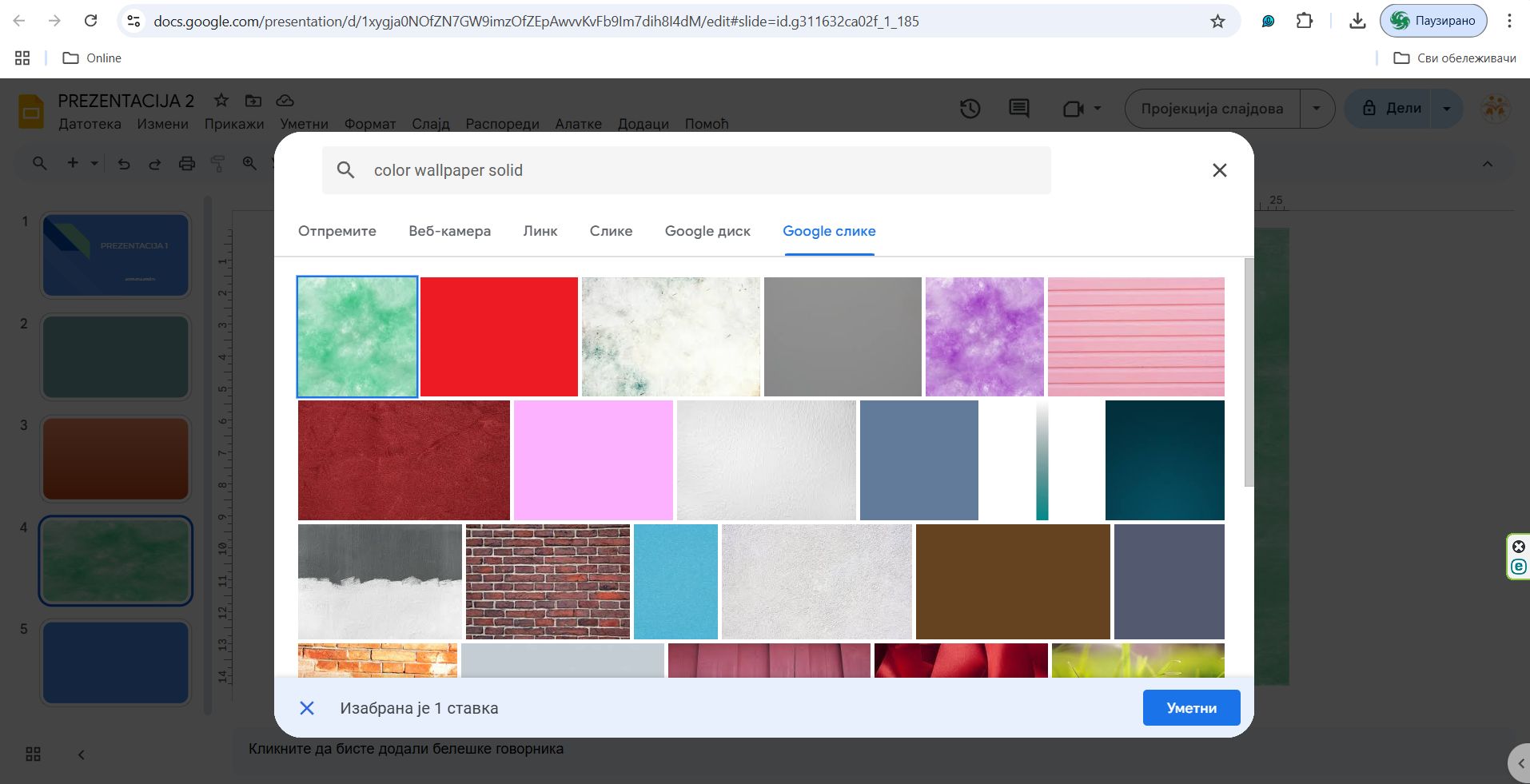Open the browser downloads icon

coord(1357,22)
